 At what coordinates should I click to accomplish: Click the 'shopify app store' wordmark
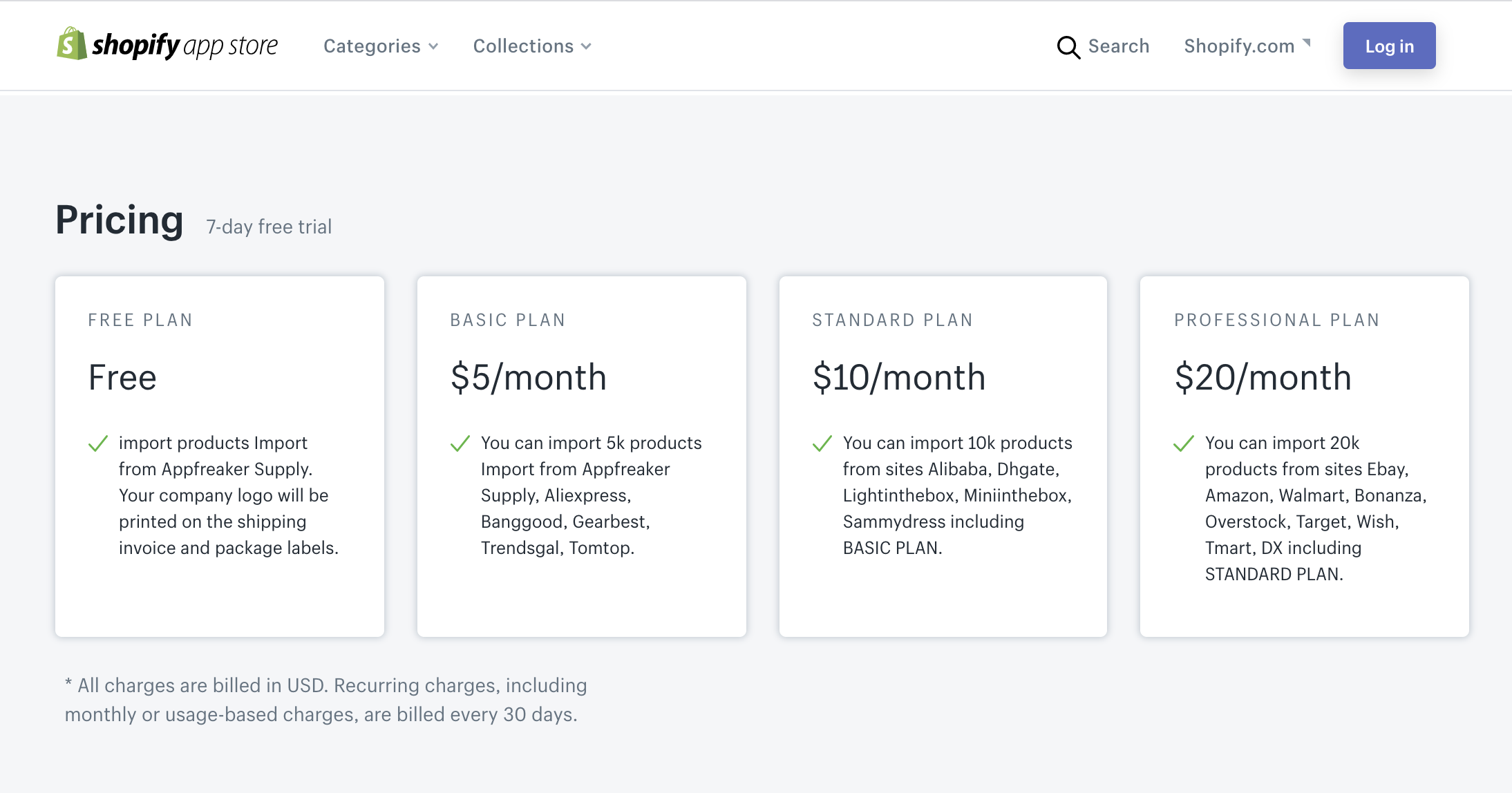tap(185, 46)
